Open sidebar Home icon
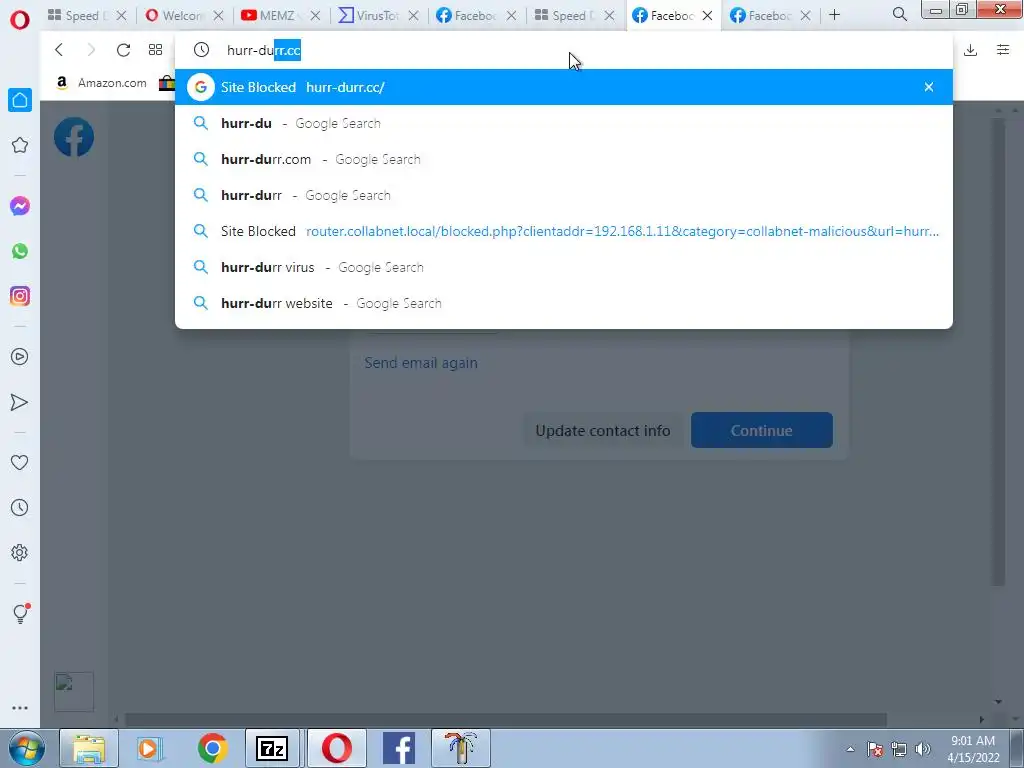The width and height of the screenshot is (1024, 768). 20,100
